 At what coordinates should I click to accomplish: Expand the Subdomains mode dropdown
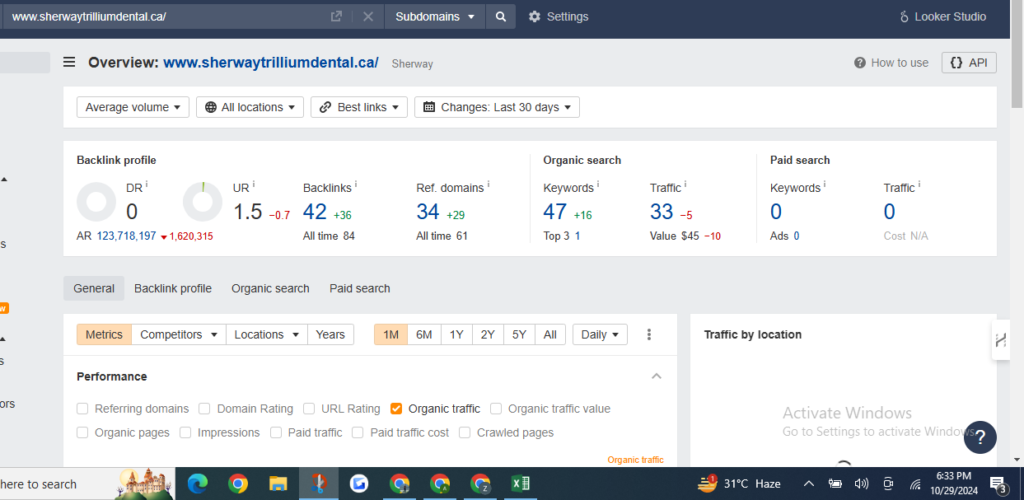point(435,16)
